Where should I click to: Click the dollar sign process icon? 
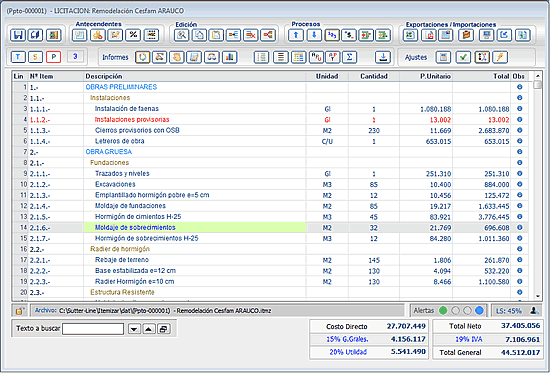tap(349, 35)
